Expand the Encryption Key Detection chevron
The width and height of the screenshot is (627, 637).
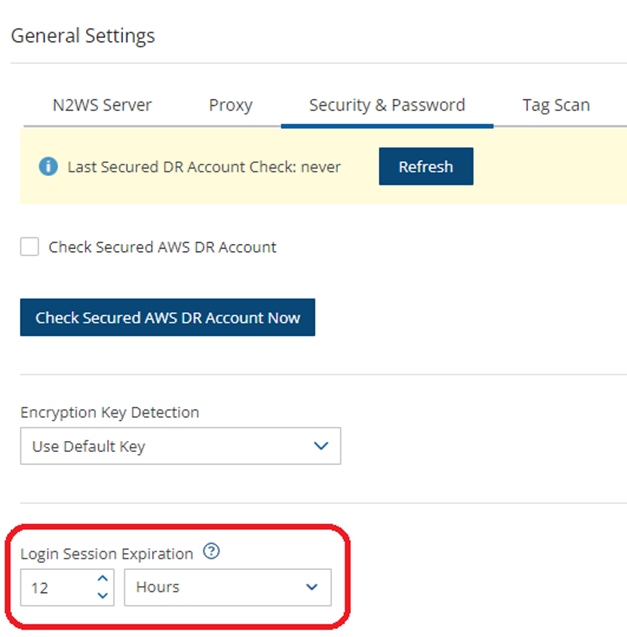[x=321, y=446]
